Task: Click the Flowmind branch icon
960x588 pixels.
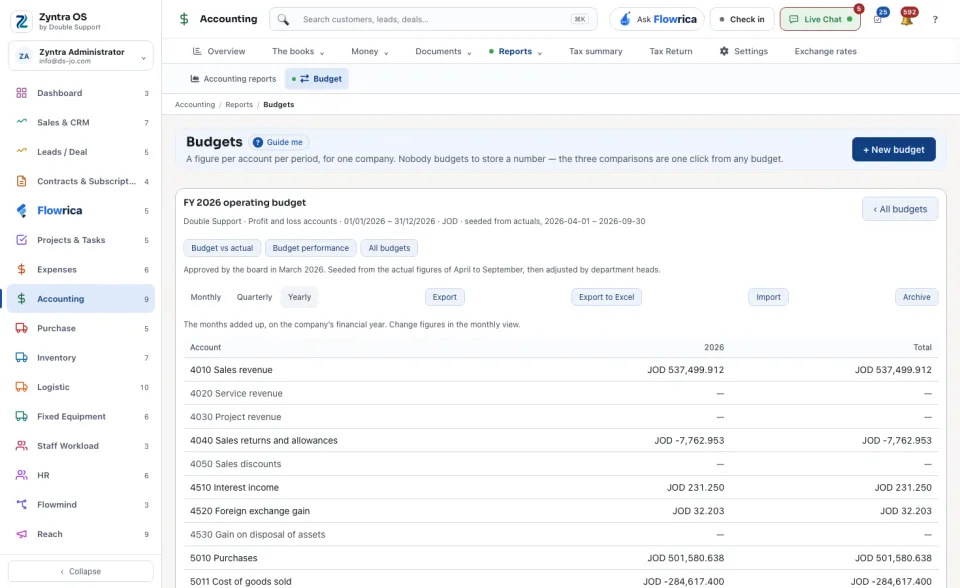Action: (x=21, y=505)
